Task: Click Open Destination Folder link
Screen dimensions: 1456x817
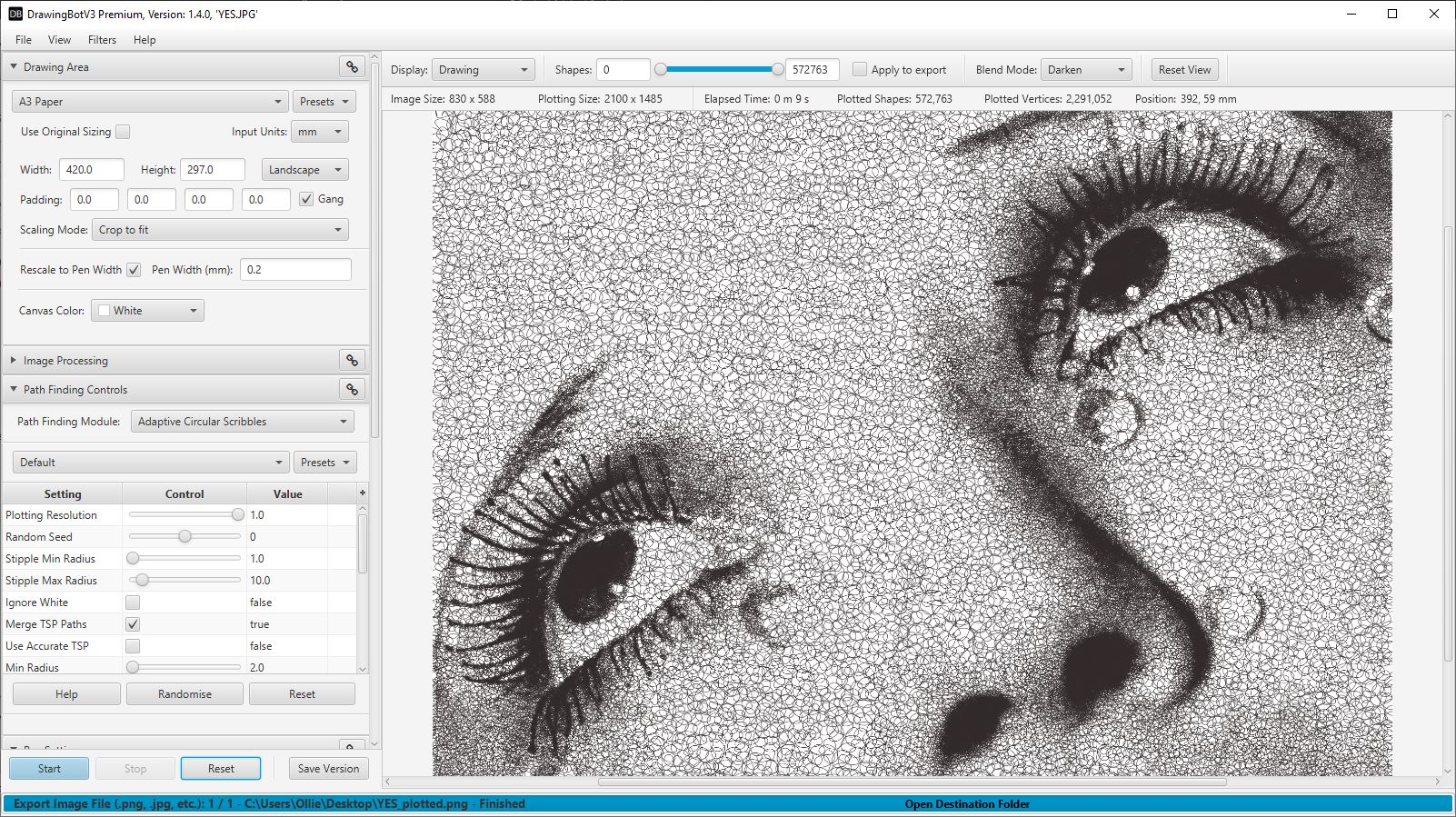Action: (x=967, y=804)
